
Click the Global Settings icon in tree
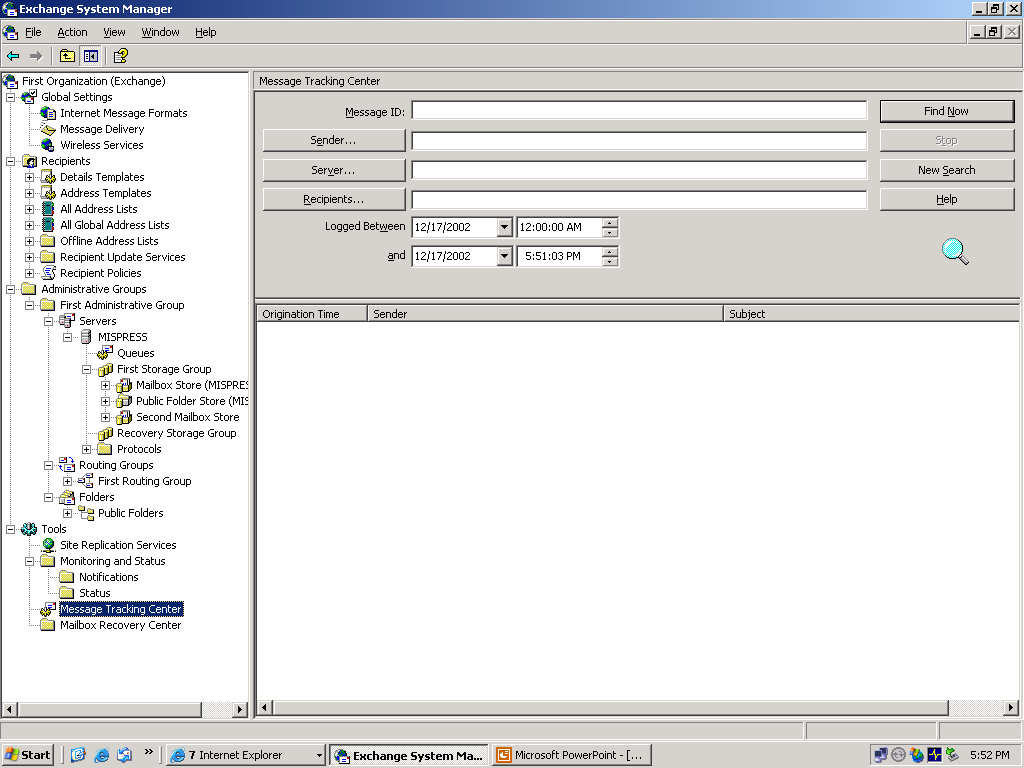pyautogui.click(x=29, y=97)
